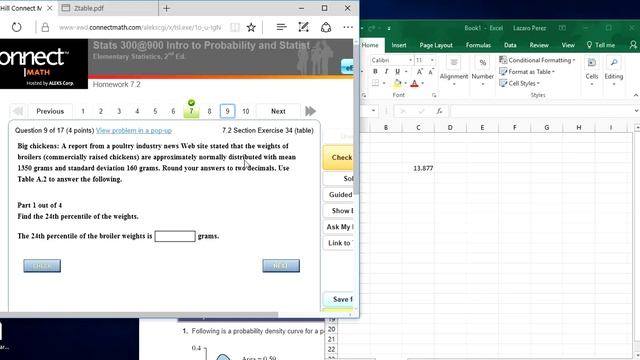Switch to Excel Home tab
Viewport: 640px width, 360px height.
370,45
